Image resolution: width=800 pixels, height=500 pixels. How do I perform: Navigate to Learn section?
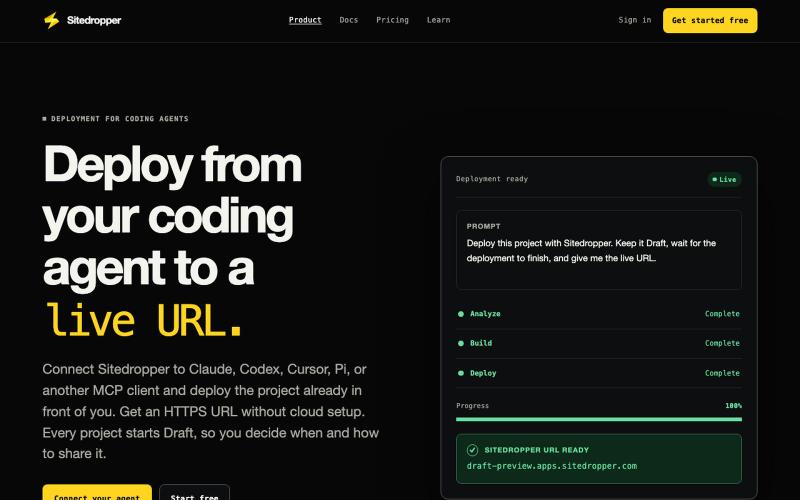coord(438,20)
